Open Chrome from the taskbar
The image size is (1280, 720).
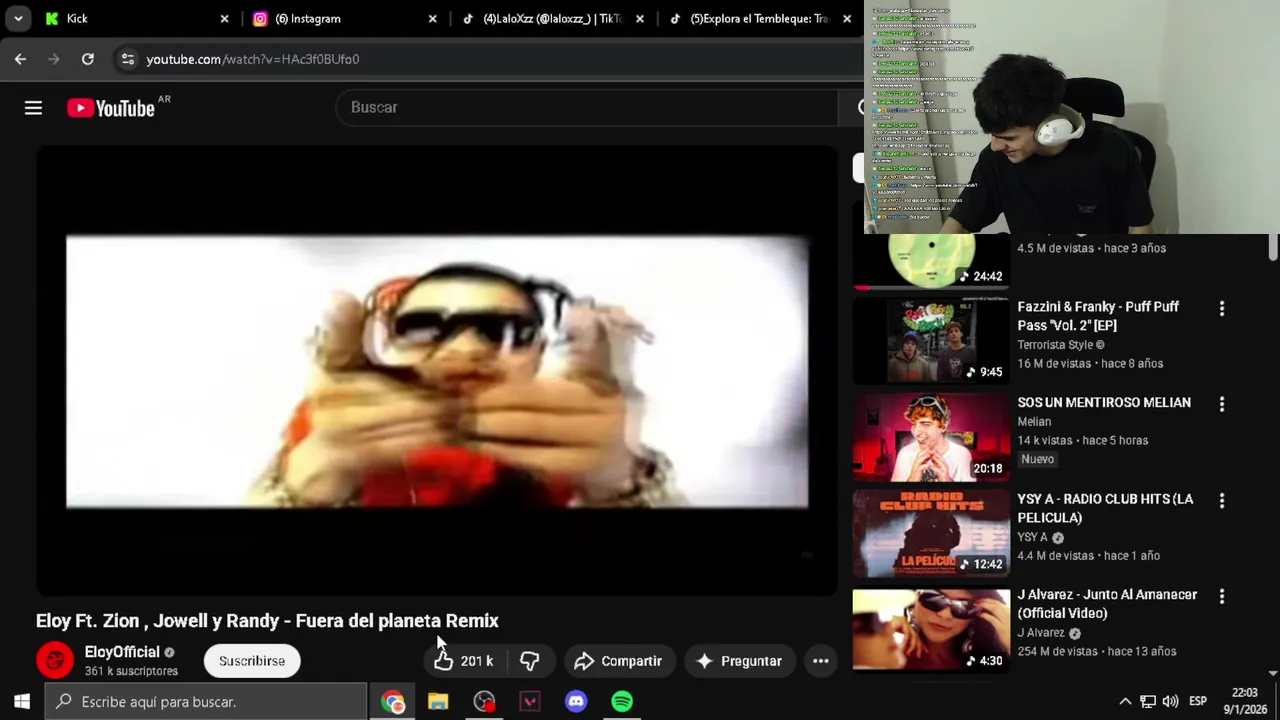click(392, 702)
